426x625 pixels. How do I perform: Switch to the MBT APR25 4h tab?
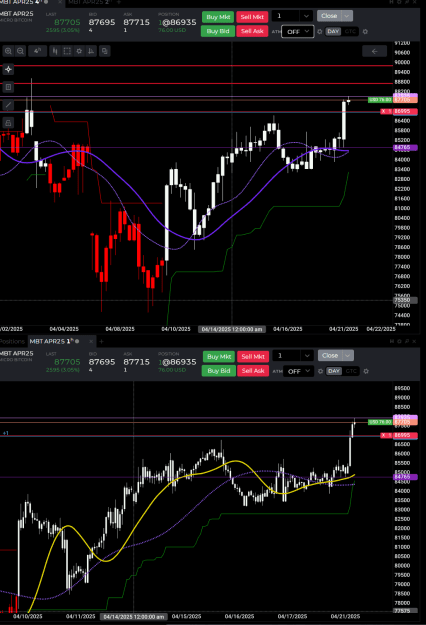click(x=26, y=2)
